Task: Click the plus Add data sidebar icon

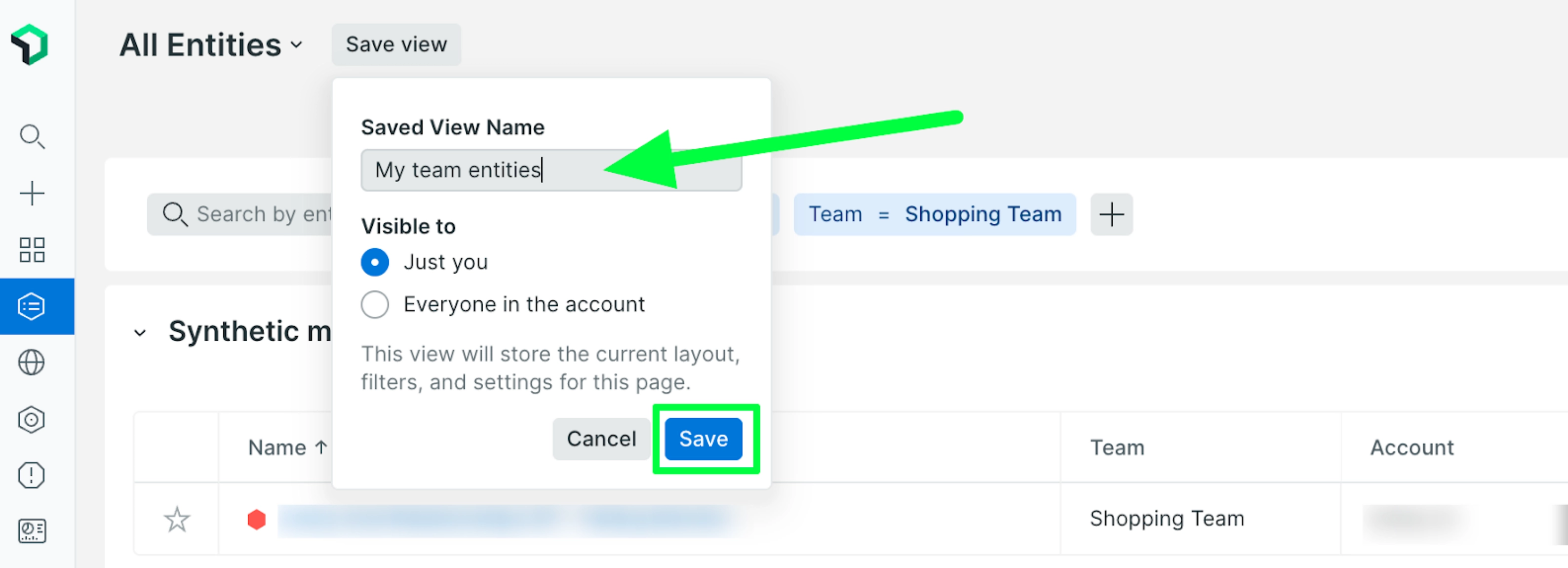Action: (32, 194)
